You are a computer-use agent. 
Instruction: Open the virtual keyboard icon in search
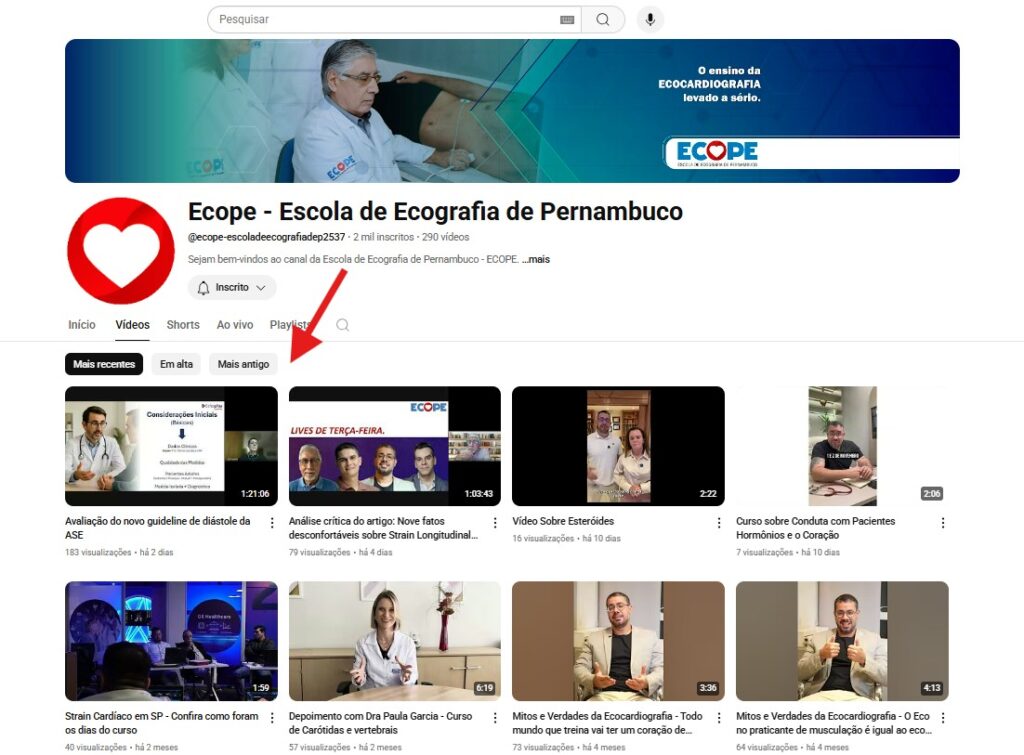tap(567, 20)
